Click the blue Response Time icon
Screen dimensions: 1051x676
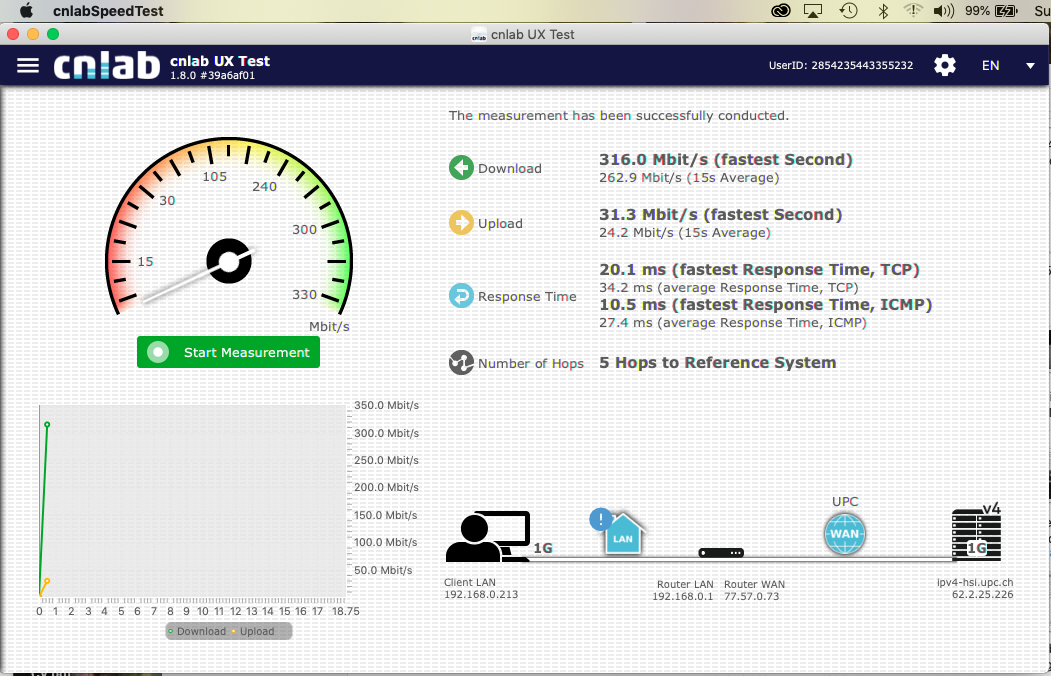(x=461, y=296)
